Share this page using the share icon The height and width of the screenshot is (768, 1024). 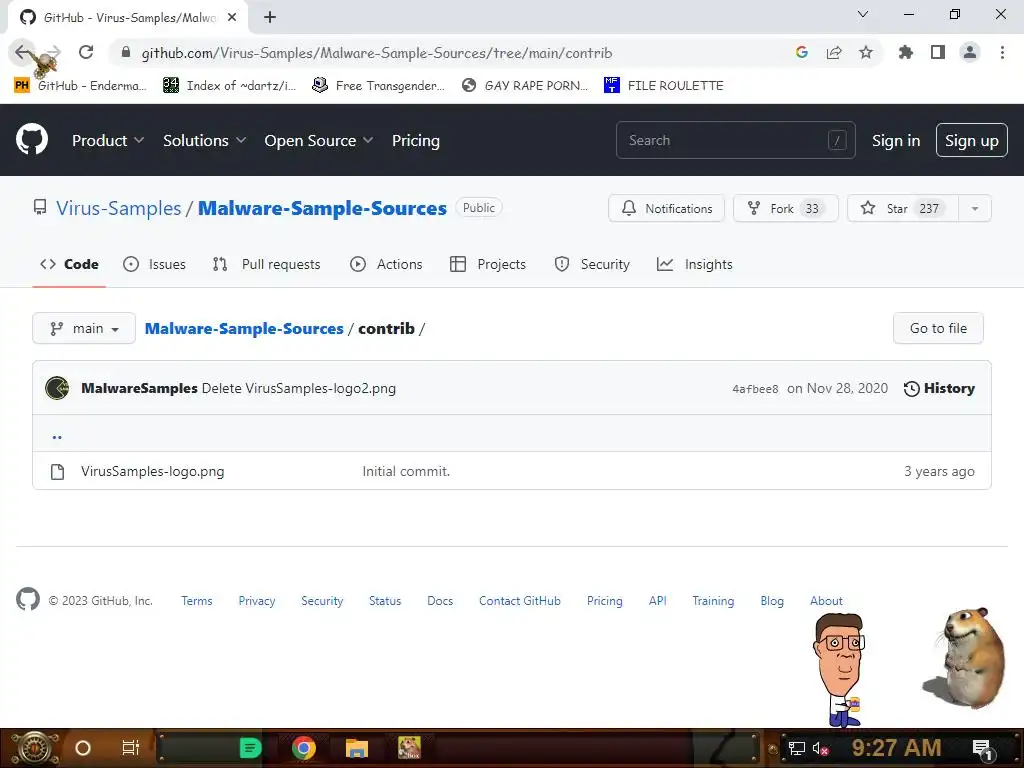pyautogui.click(x=834, y=52)
